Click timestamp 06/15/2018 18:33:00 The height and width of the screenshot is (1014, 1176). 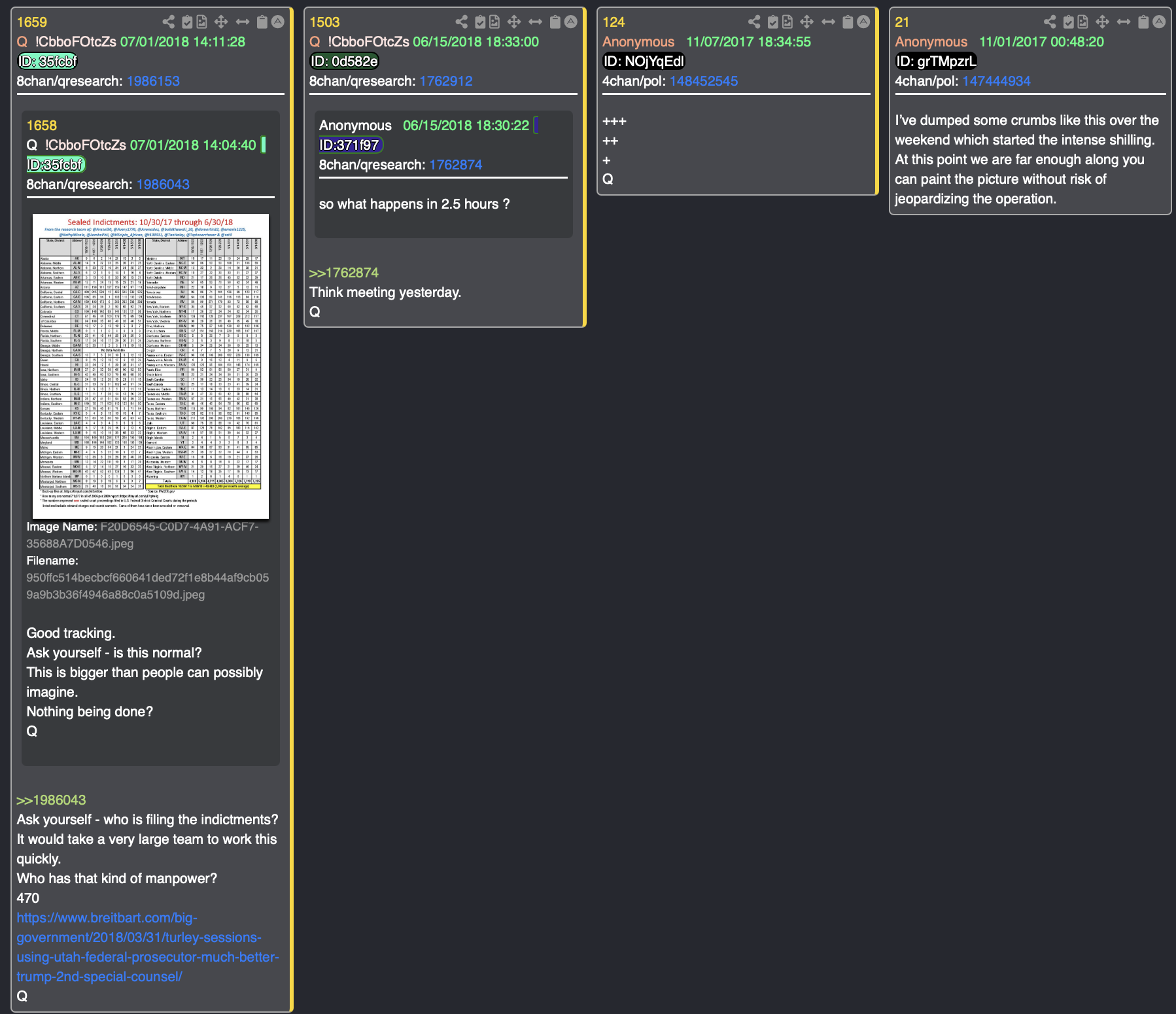pos(476,42)
